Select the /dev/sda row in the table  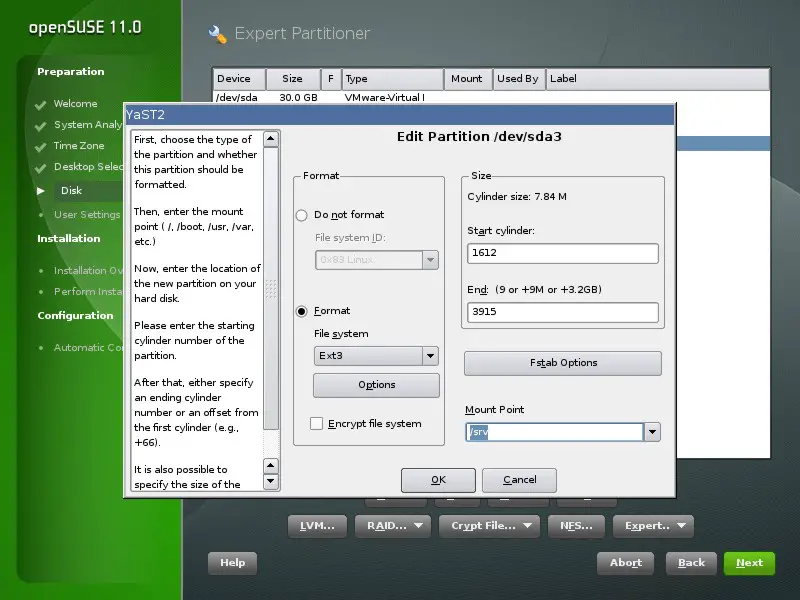(491, 97)
